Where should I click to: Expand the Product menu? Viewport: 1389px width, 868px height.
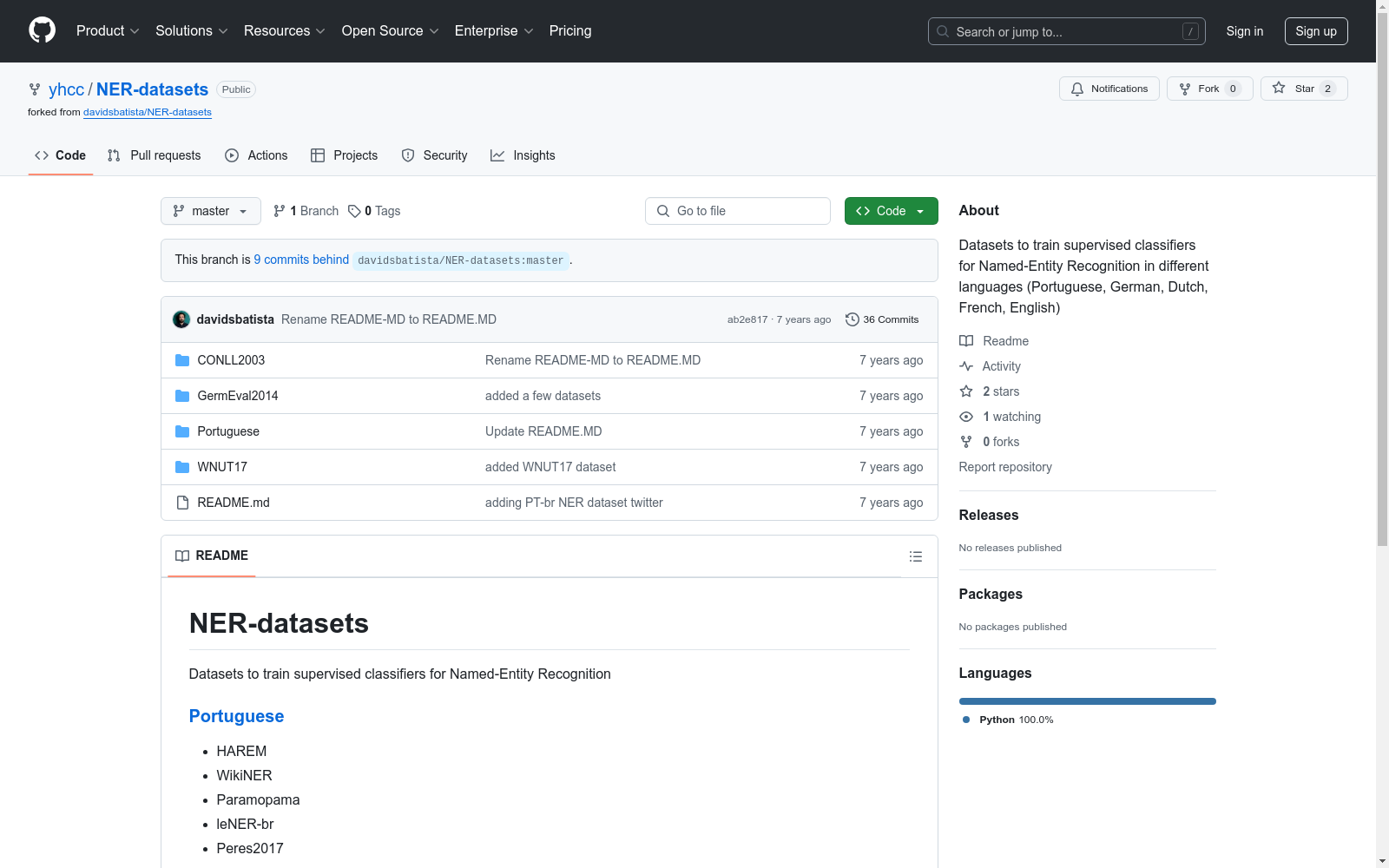click(x=108, y=30)
